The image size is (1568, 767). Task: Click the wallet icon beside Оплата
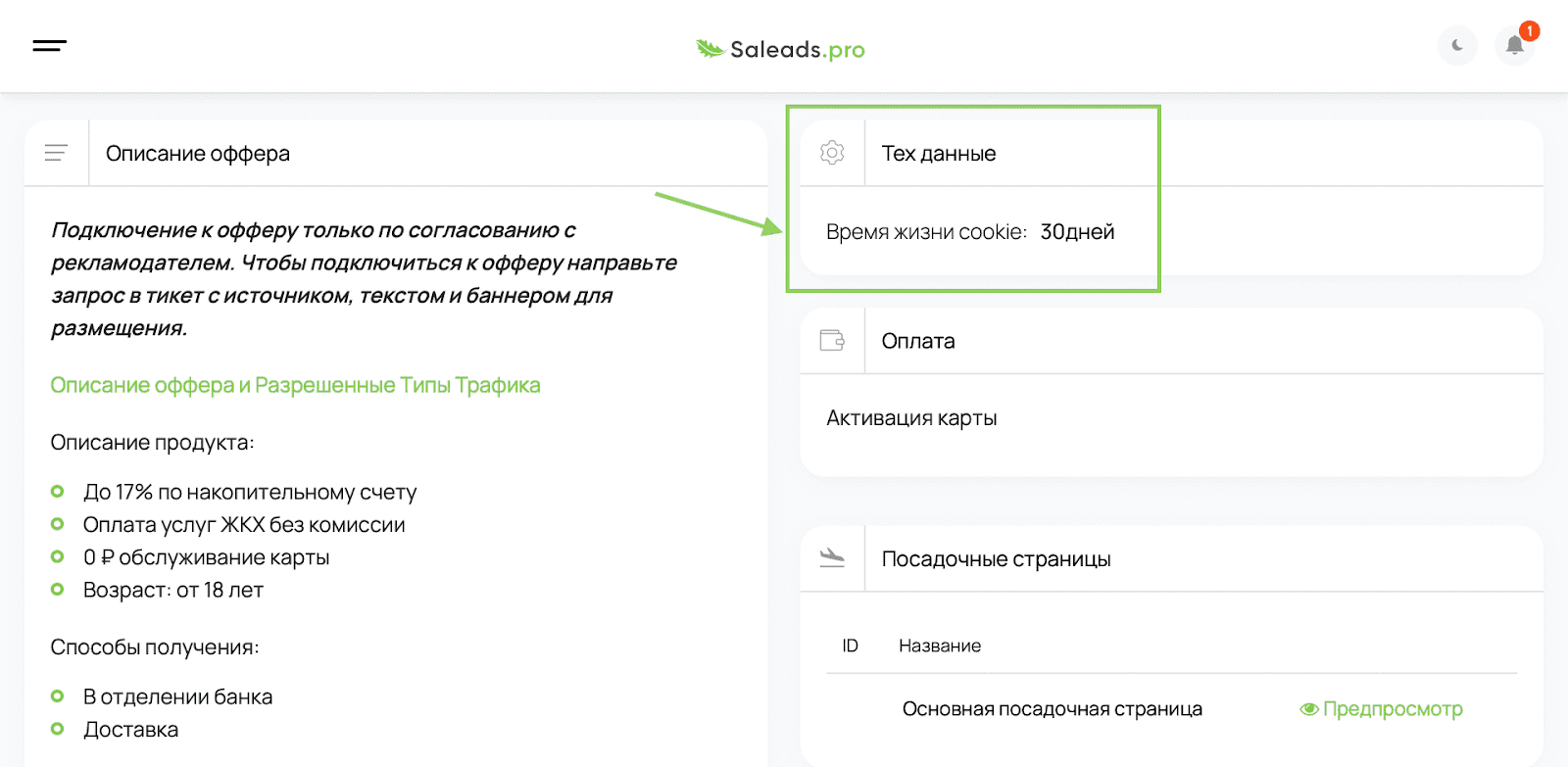coord(832,340)
